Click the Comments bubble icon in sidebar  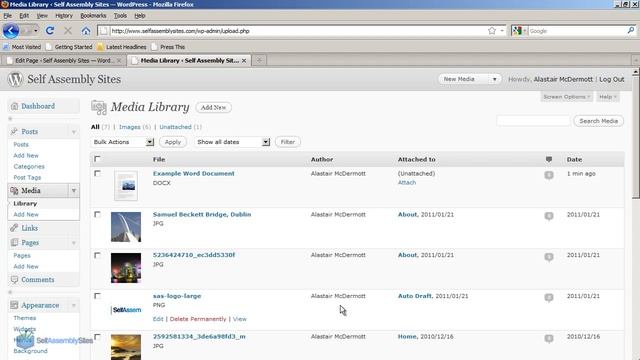(x=14, y=280)
